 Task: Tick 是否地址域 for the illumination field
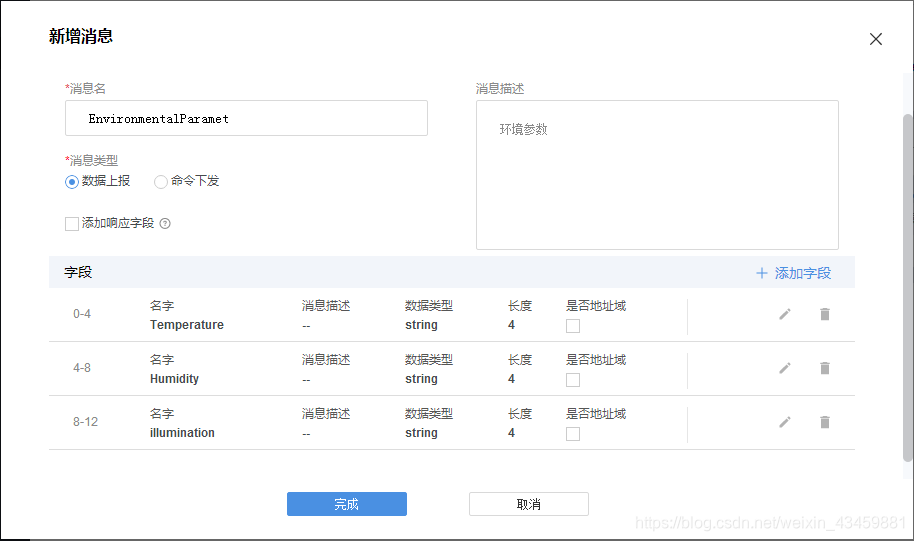573,434
